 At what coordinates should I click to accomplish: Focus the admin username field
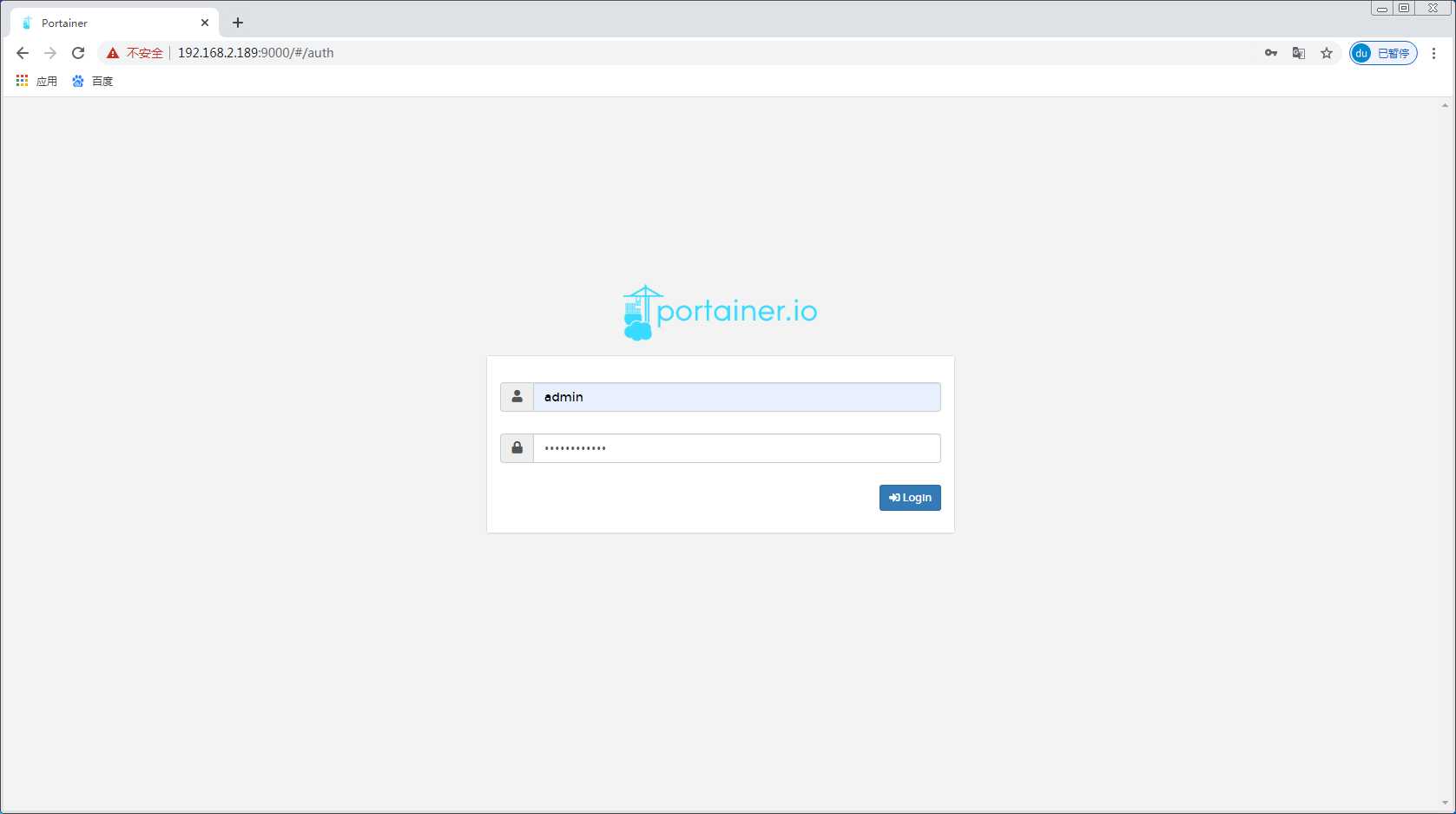click(737, 397)
